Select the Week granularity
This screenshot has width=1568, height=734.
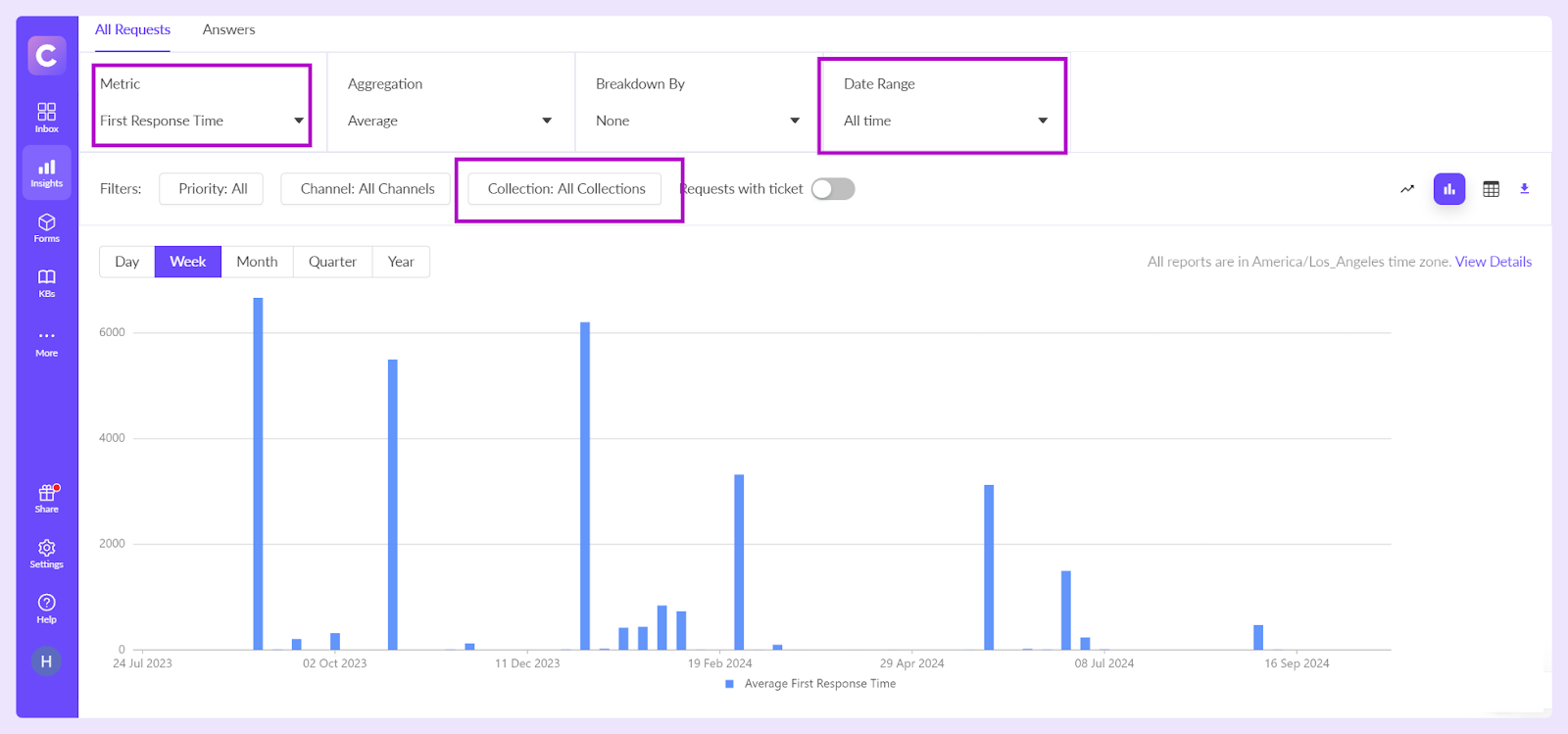point(188,262)
